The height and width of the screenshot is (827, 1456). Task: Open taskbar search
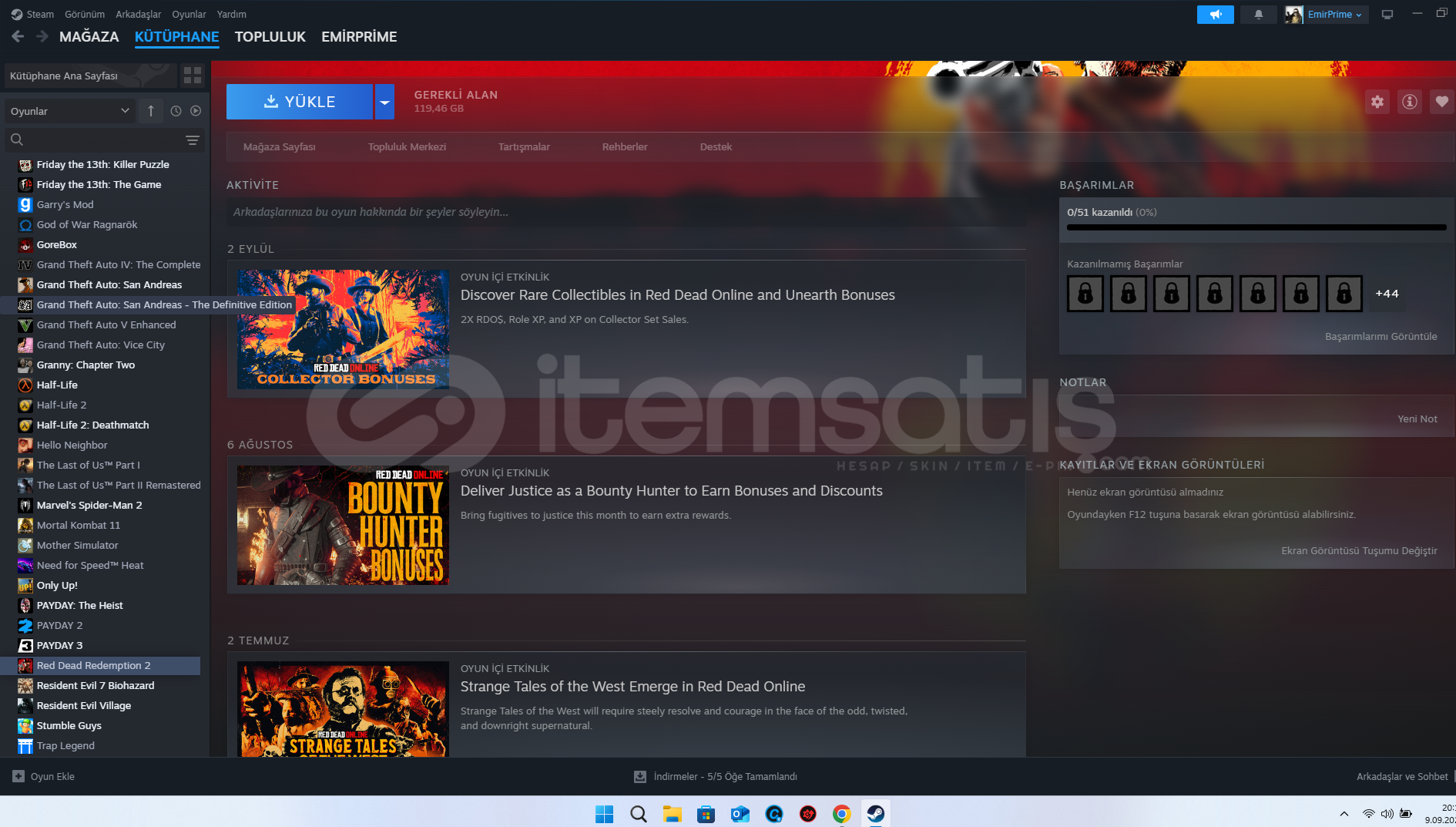coord(639,814)
